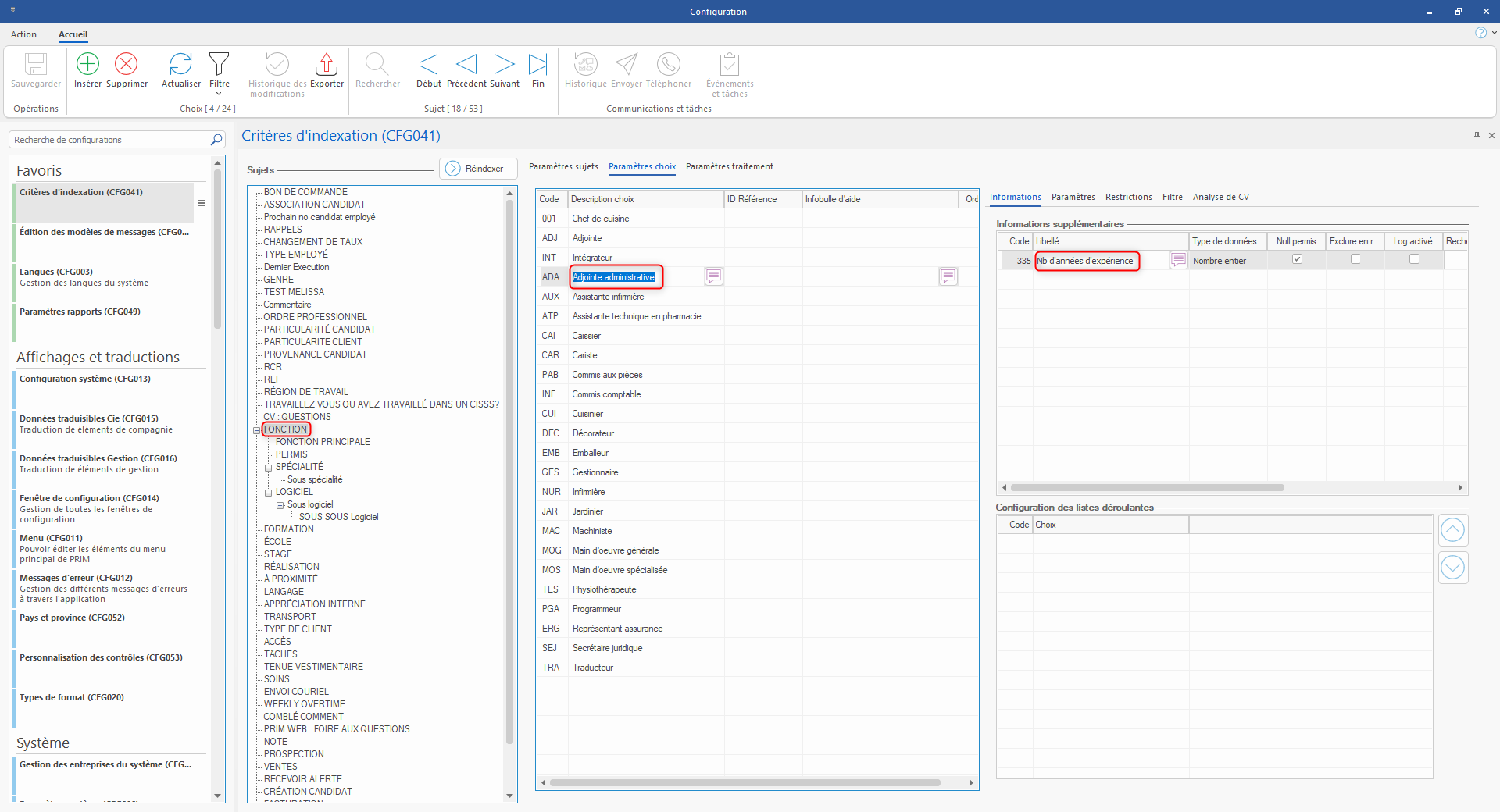Image resolution: width=1500 pixels, height=812 pixels.
Task: Open Langues (CFG003) from favorites
Action: click(56, 272)
